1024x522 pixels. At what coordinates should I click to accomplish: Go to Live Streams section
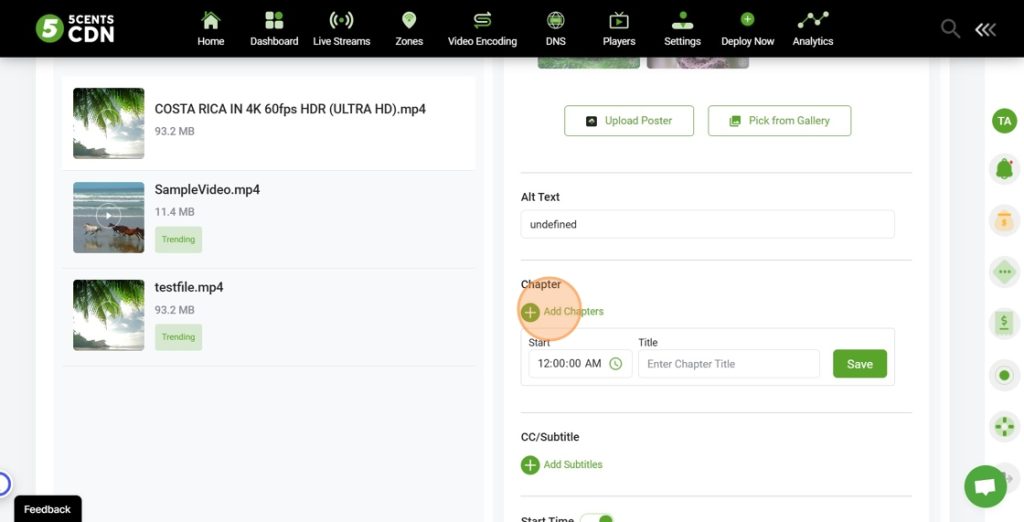pyautogui.click(x=341, y=29)
